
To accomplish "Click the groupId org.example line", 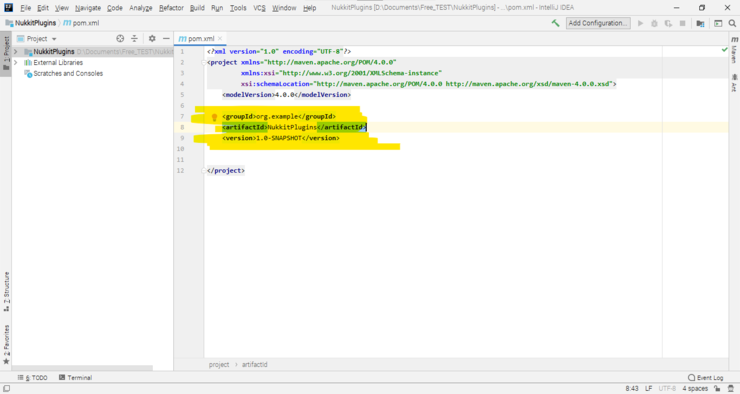I will (279, 117).
